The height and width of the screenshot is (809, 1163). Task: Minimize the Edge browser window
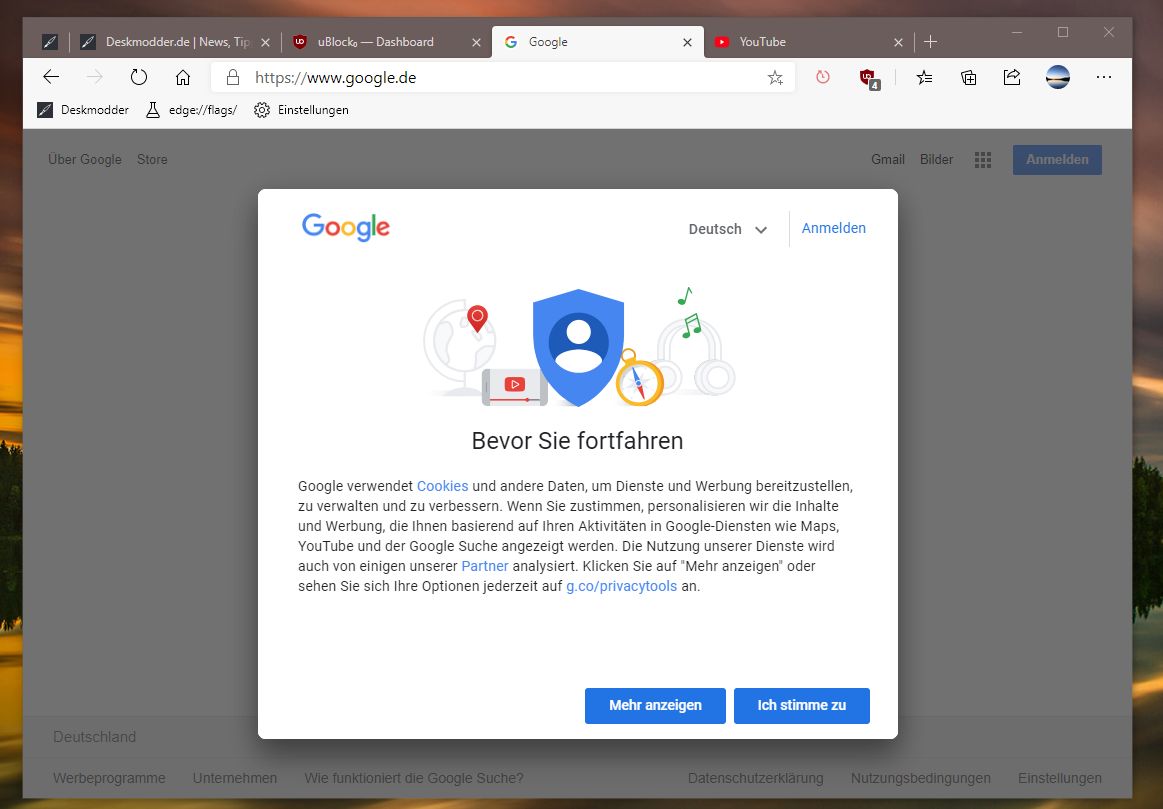point(1017,33)
